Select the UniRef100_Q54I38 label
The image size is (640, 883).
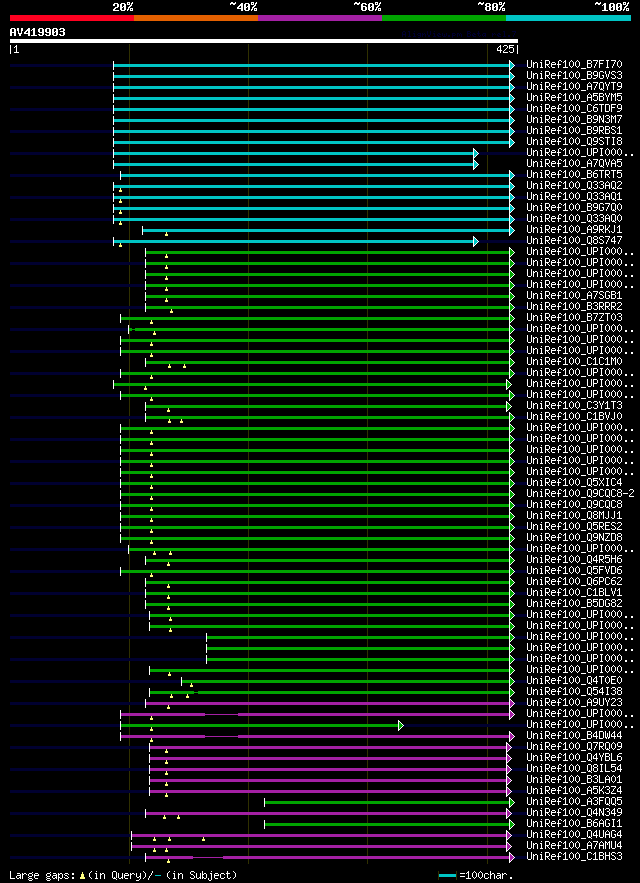574,691
